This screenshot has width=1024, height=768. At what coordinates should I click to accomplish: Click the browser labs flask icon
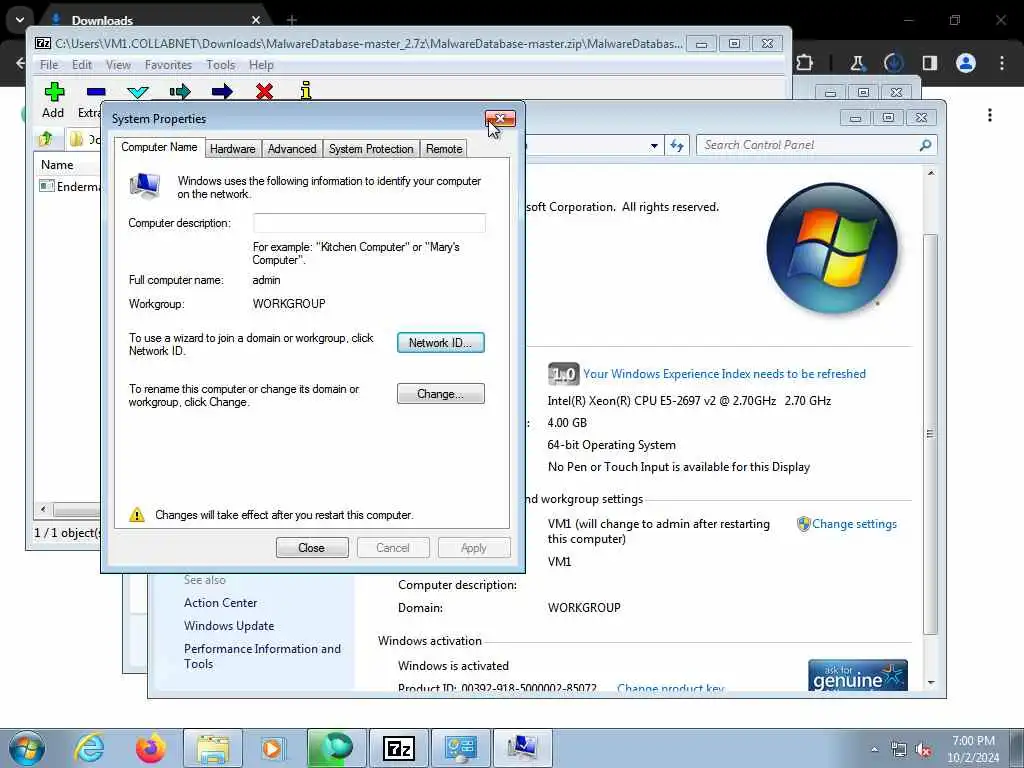857,63
